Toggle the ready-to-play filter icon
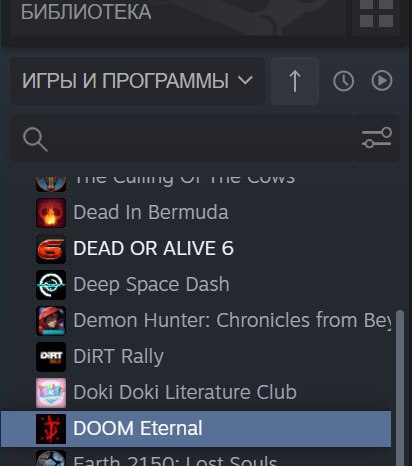 [x=382, y=81]
